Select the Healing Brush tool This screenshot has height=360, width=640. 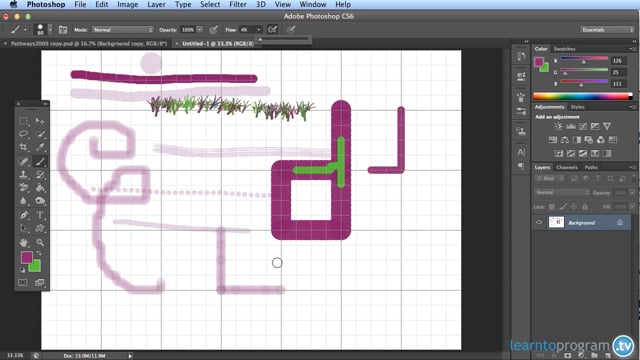point(24,161)
